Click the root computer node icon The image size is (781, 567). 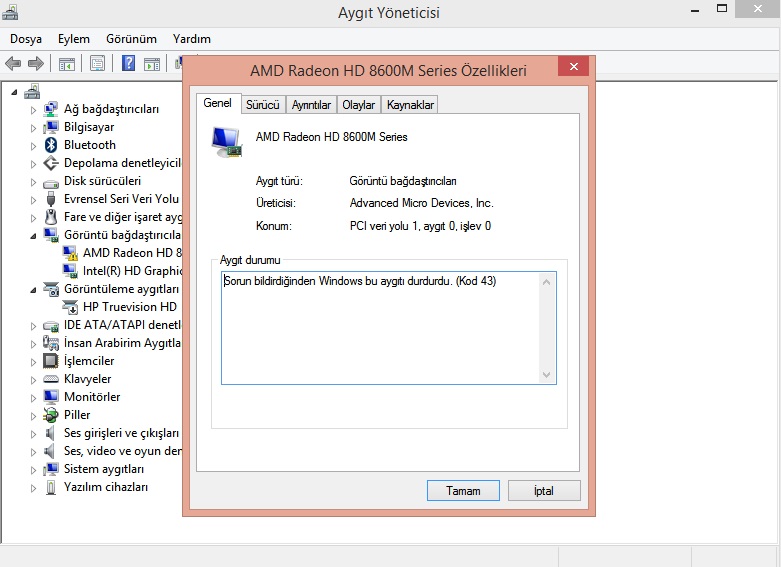point(32,91)
